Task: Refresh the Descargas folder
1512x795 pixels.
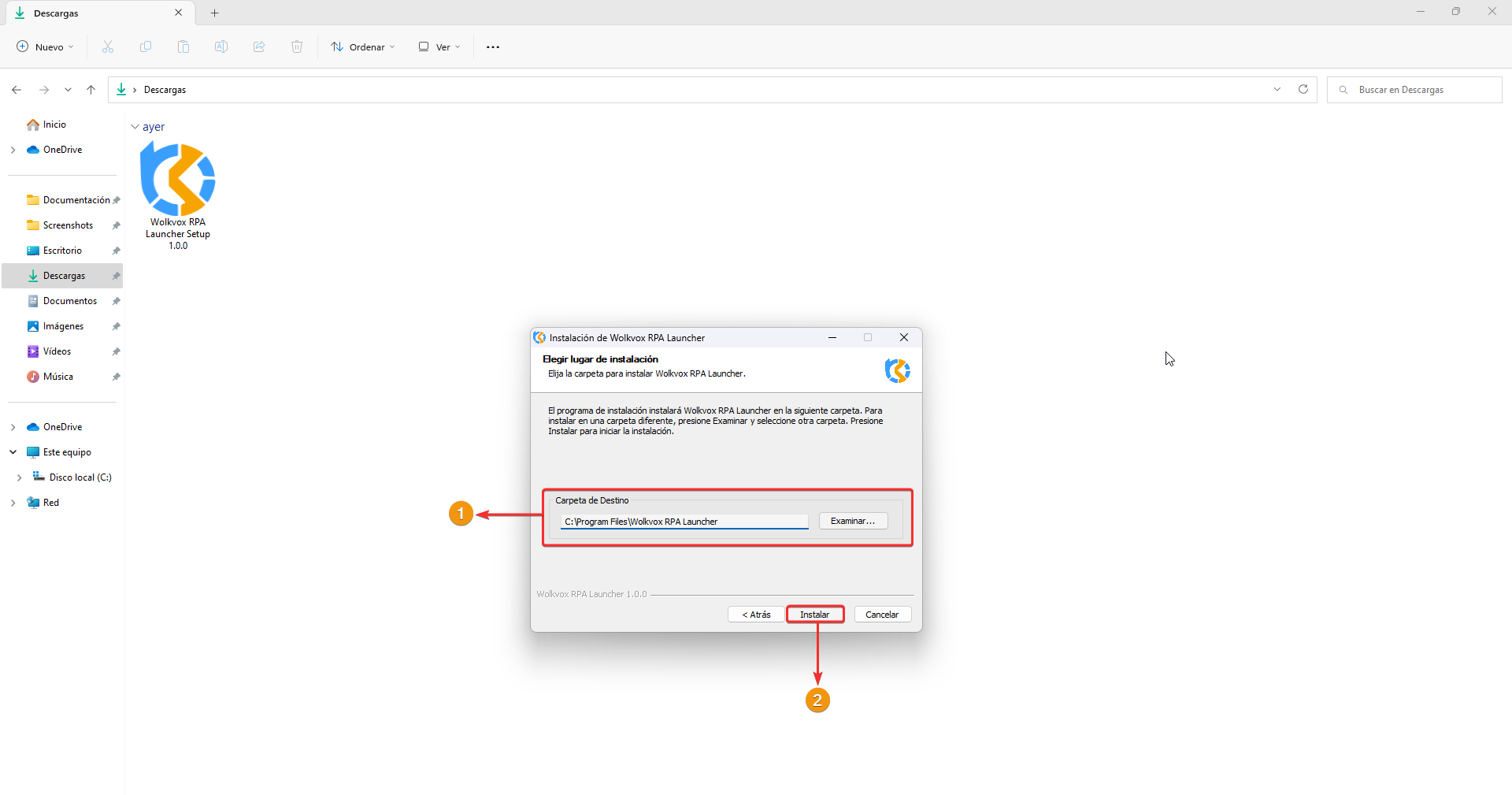Action: pos(1303,90)
